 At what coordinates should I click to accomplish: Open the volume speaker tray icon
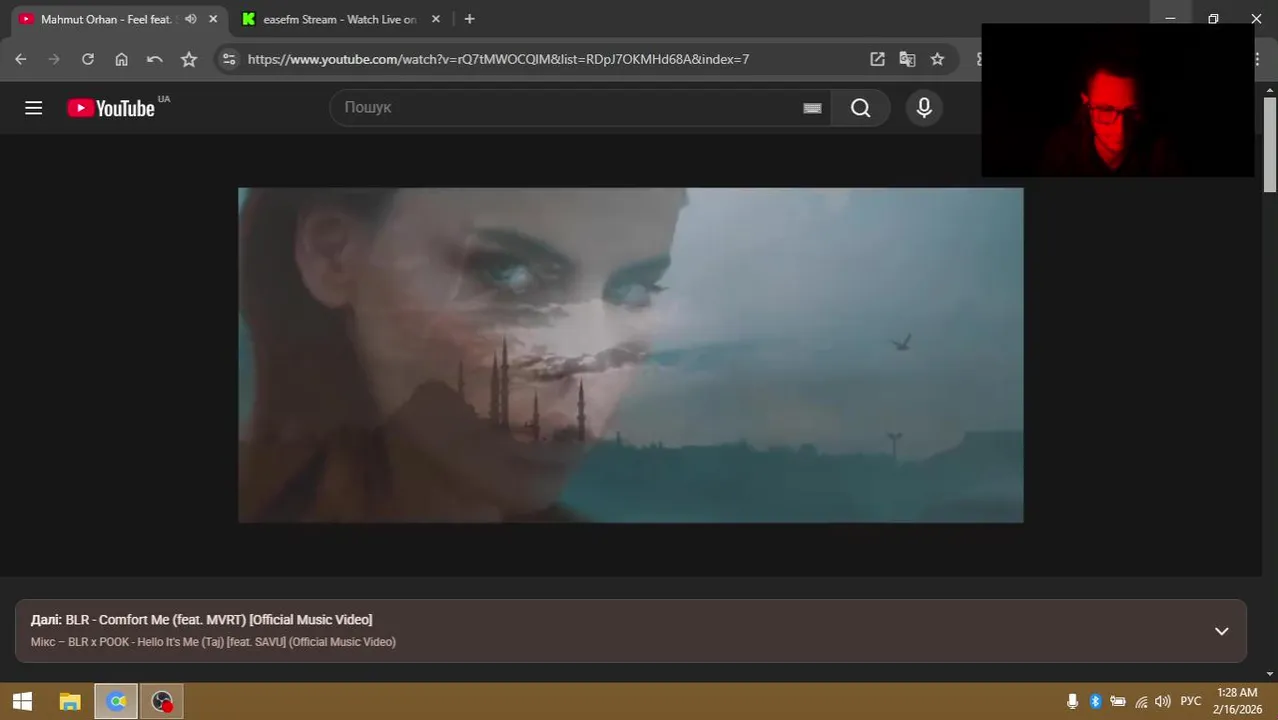(x=1163, y=702)
